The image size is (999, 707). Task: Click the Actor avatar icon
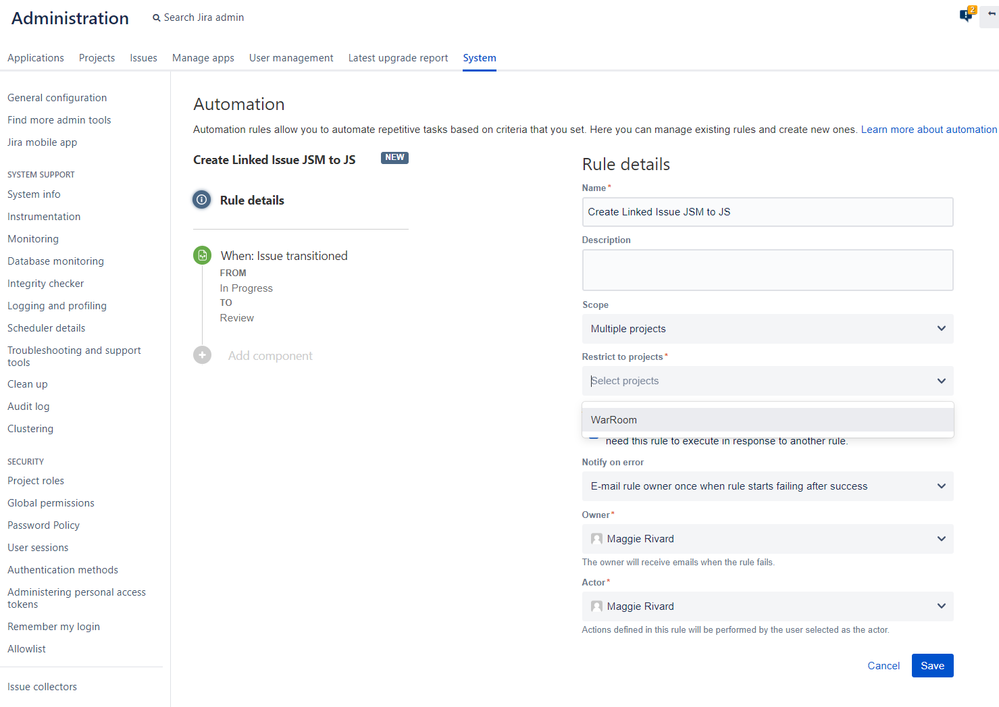[x=596, y=606]
